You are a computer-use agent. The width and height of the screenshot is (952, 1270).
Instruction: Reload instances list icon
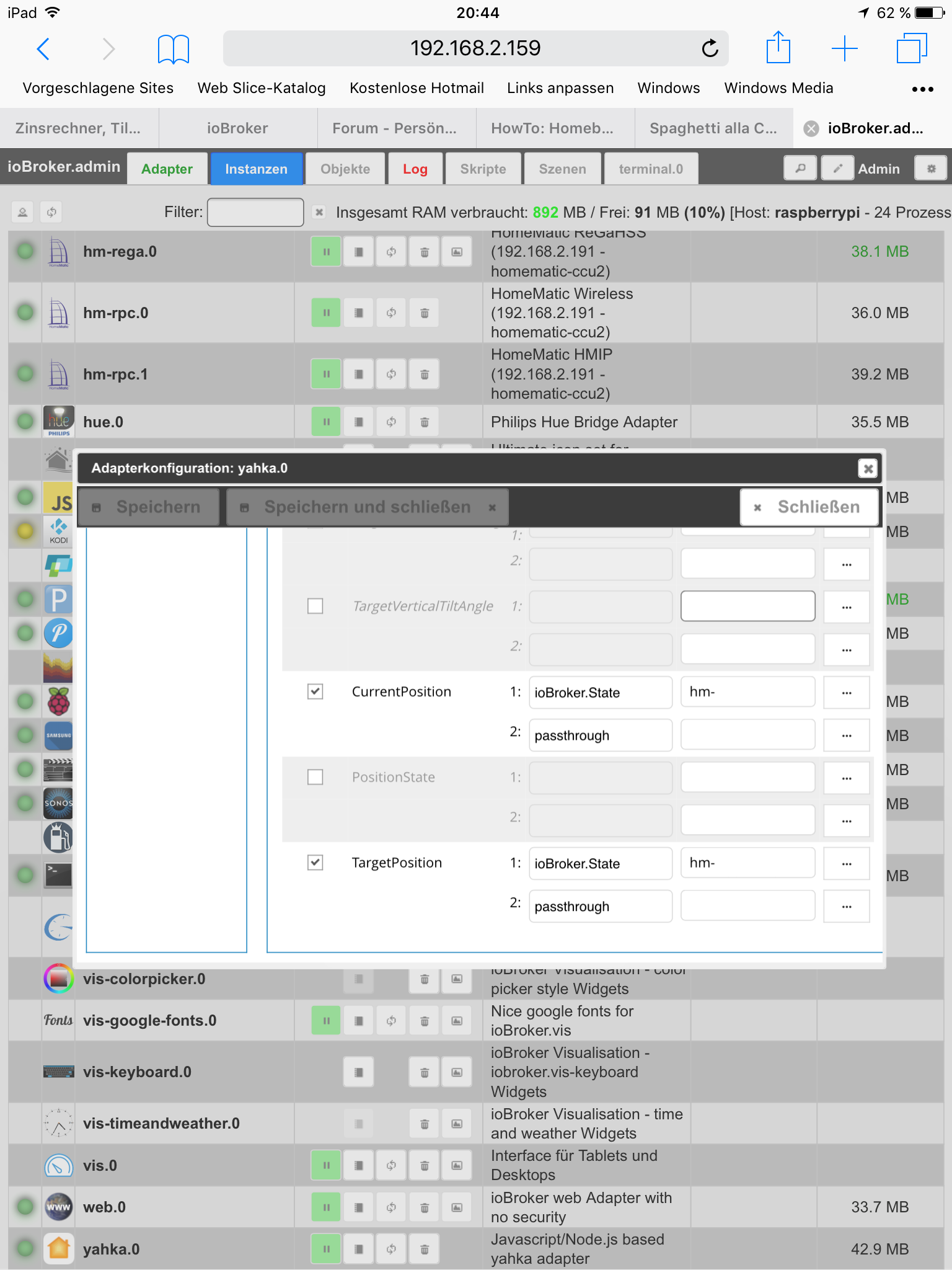click(x=51, y=213)
